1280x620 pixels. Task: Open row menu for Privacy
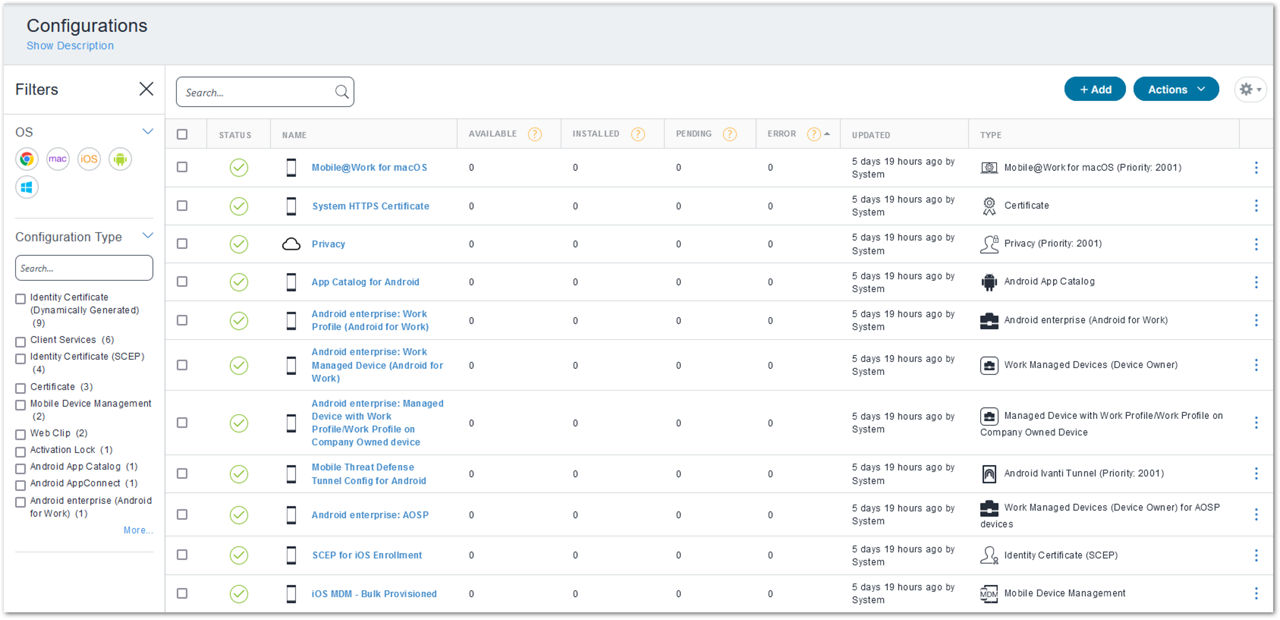click(x=1256, y=244)
